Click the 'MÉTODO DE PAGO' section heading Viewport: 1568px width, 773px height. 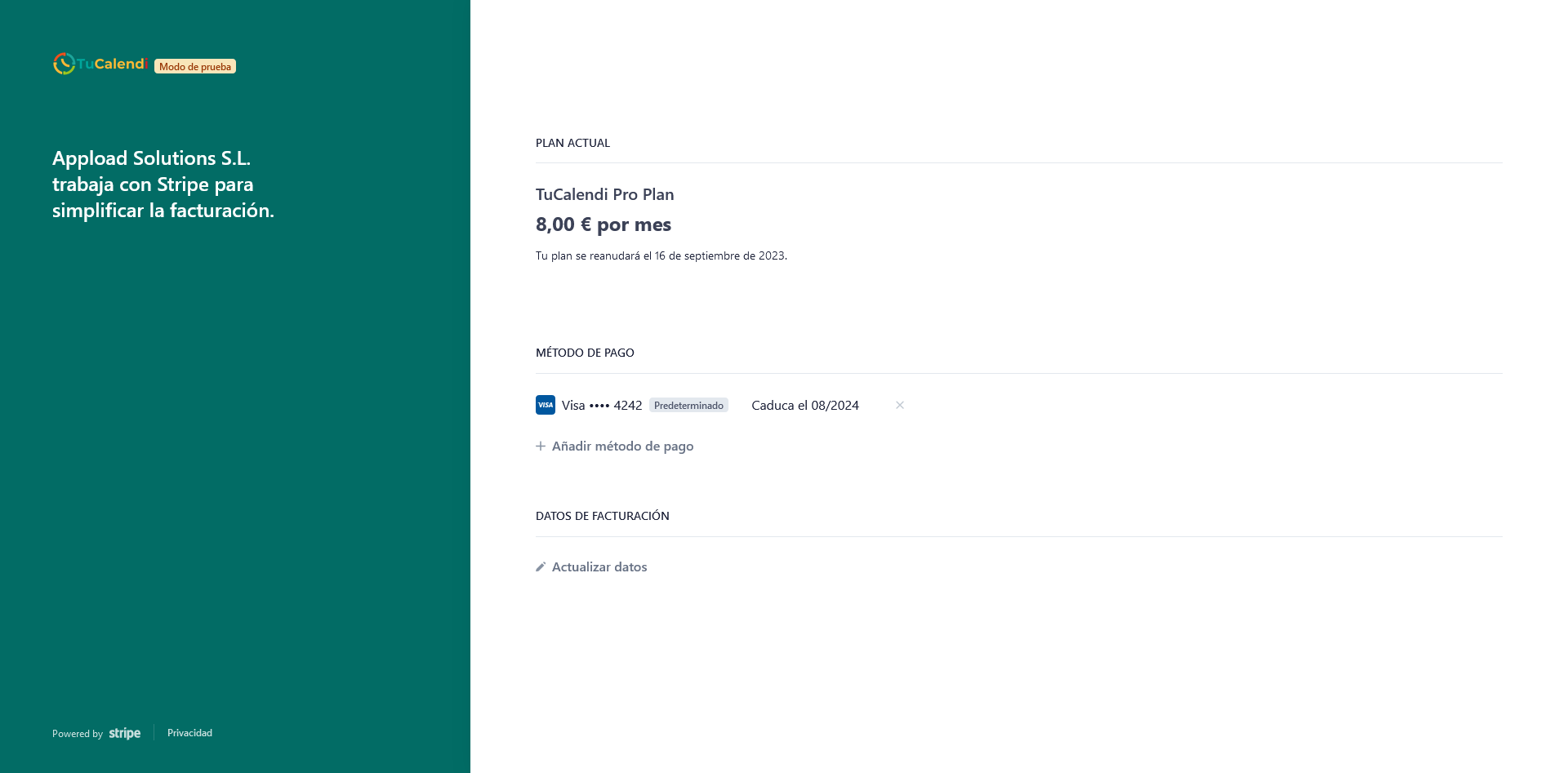[585, 353]
